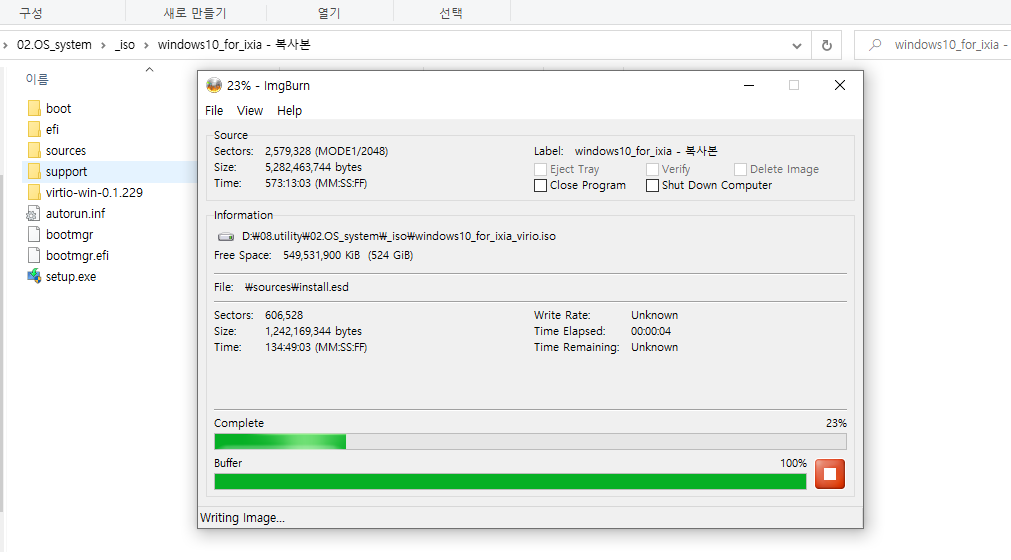Open the View menu in ImgBurn

(250, 111)
